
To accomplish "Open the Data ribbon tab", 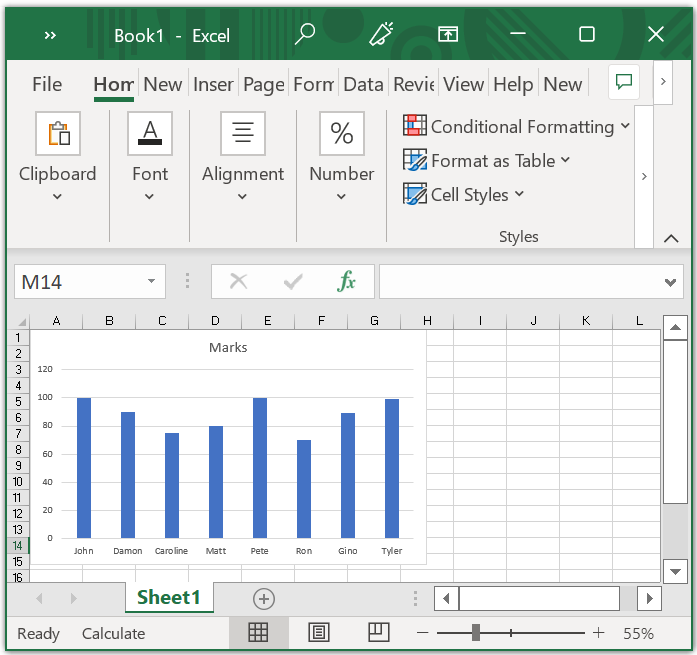I will click(364, 84).
